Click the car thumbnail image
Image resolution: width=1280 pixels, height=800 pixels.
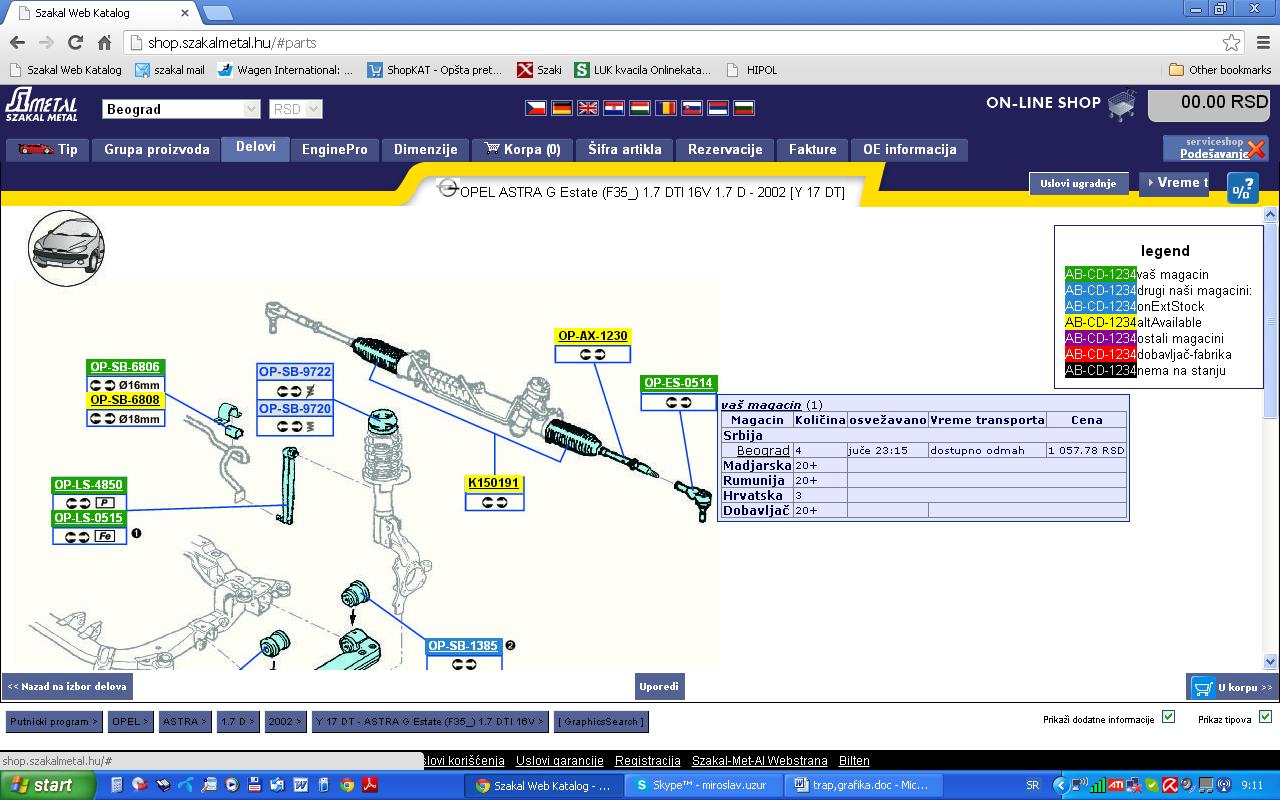(66, 246)
